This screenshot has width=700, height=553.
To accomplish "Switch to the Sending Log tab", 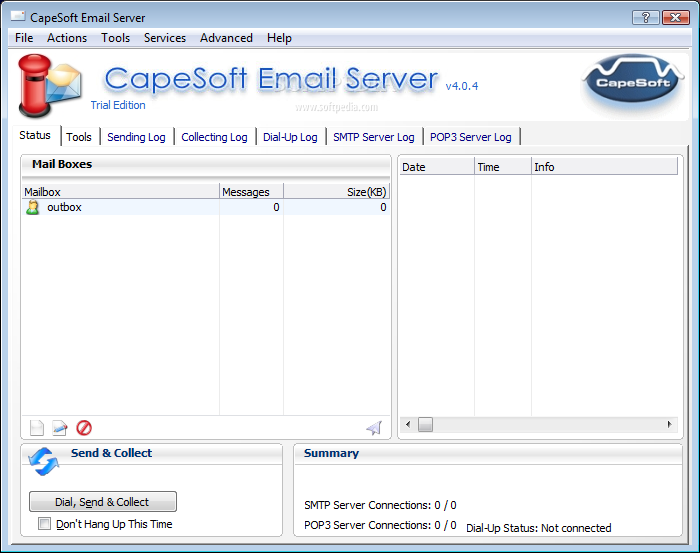I will pos(137,137).
